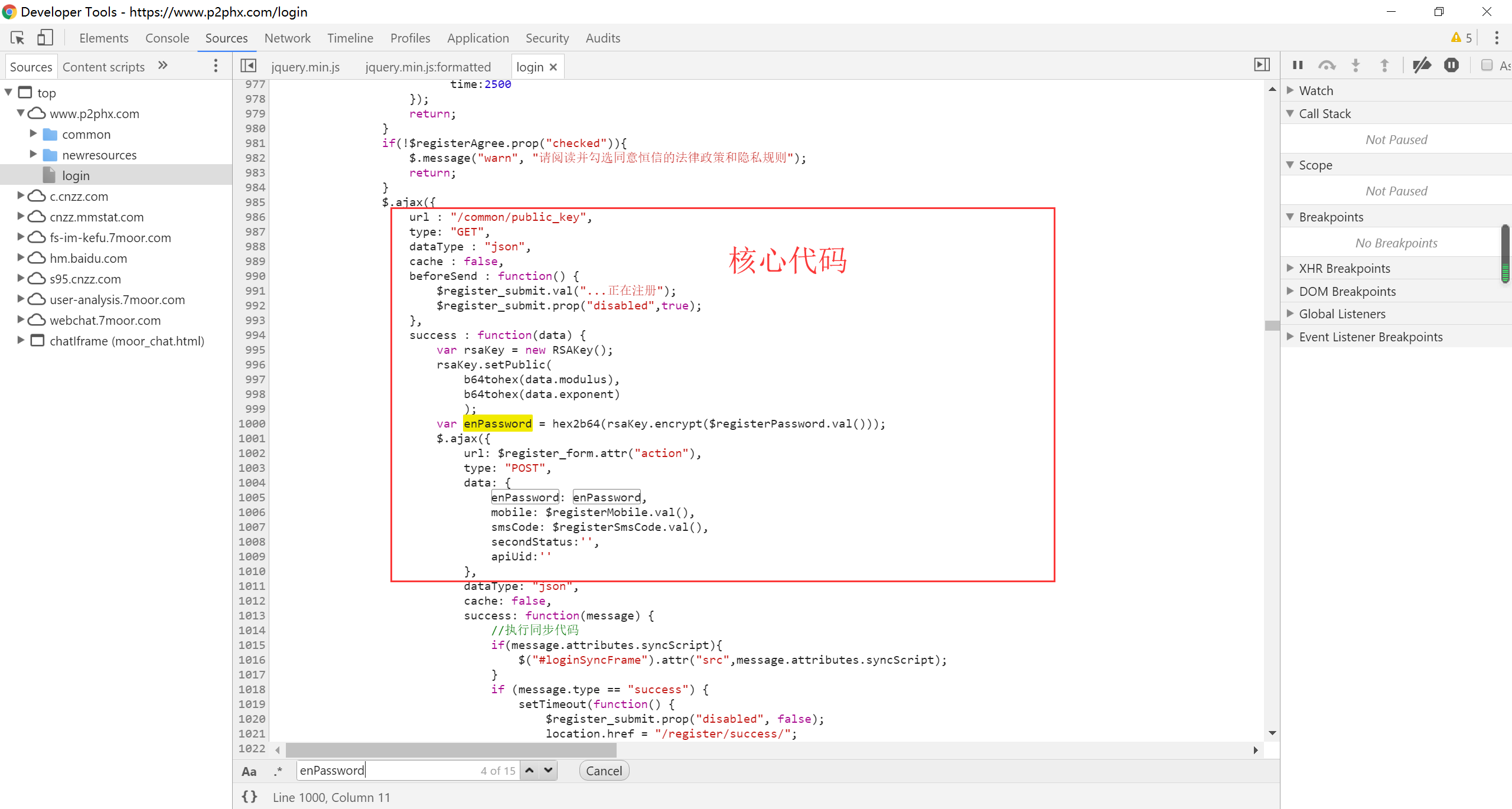
Task: Open the jquery.min.js file tab
Action: (305, 67)
